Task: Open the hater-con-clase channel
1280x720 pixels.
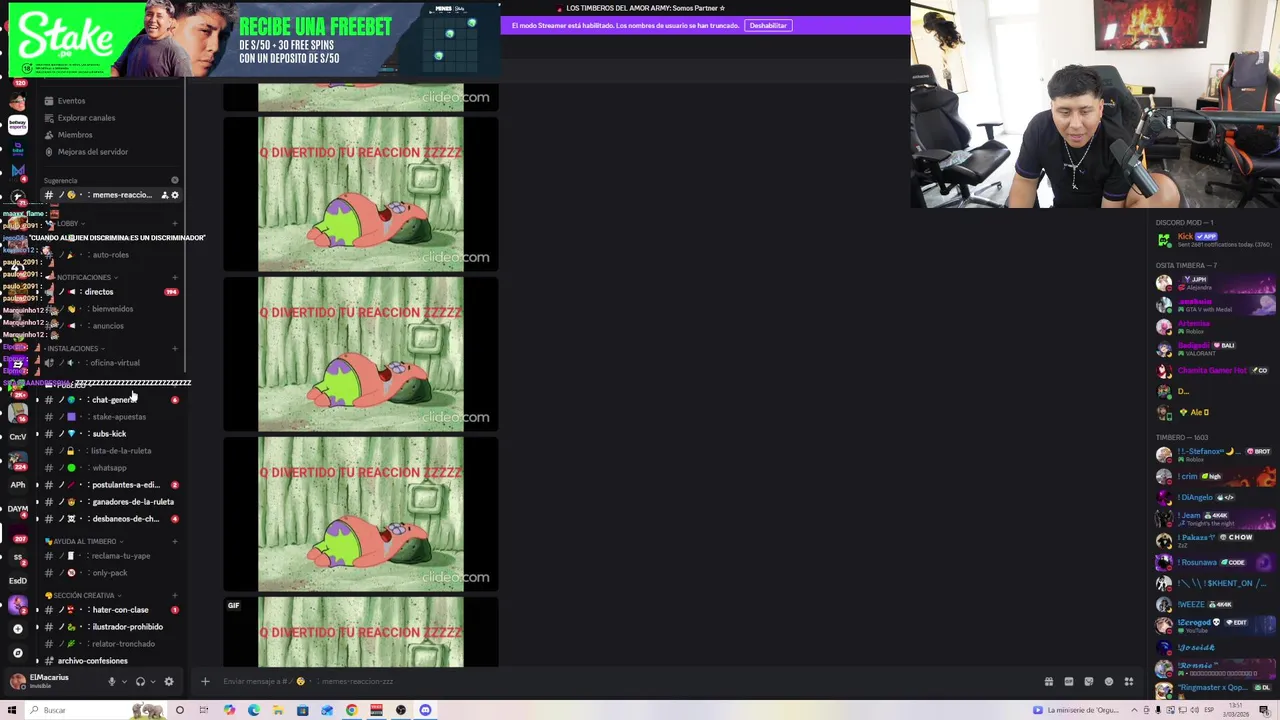Action: point(110,610)
